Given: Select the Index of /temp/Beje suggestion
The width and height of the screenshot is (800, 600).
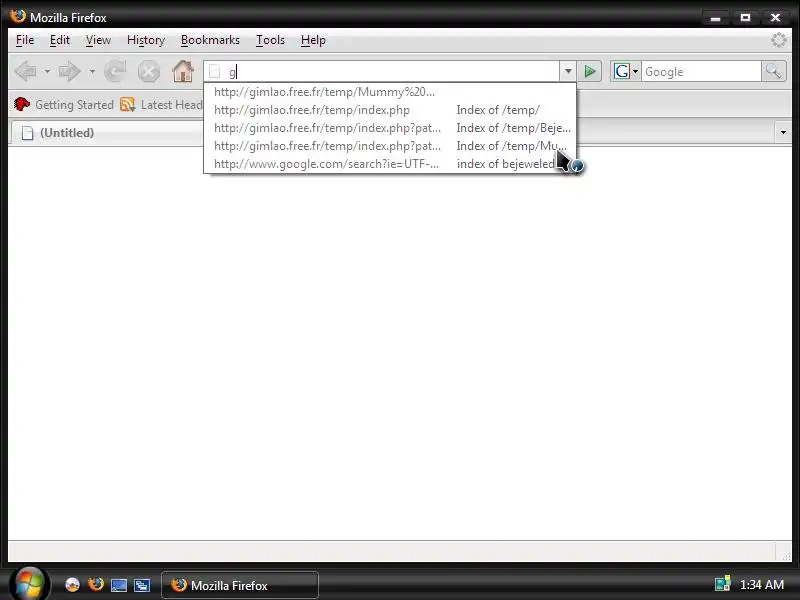Looking at the screenshot, I should [390, 128].
